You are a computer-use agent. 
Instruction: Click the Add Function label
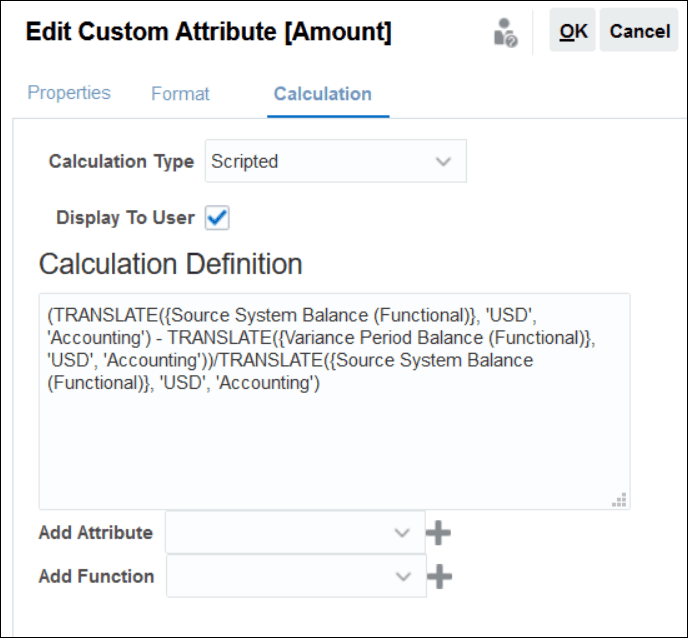point(96,576)
